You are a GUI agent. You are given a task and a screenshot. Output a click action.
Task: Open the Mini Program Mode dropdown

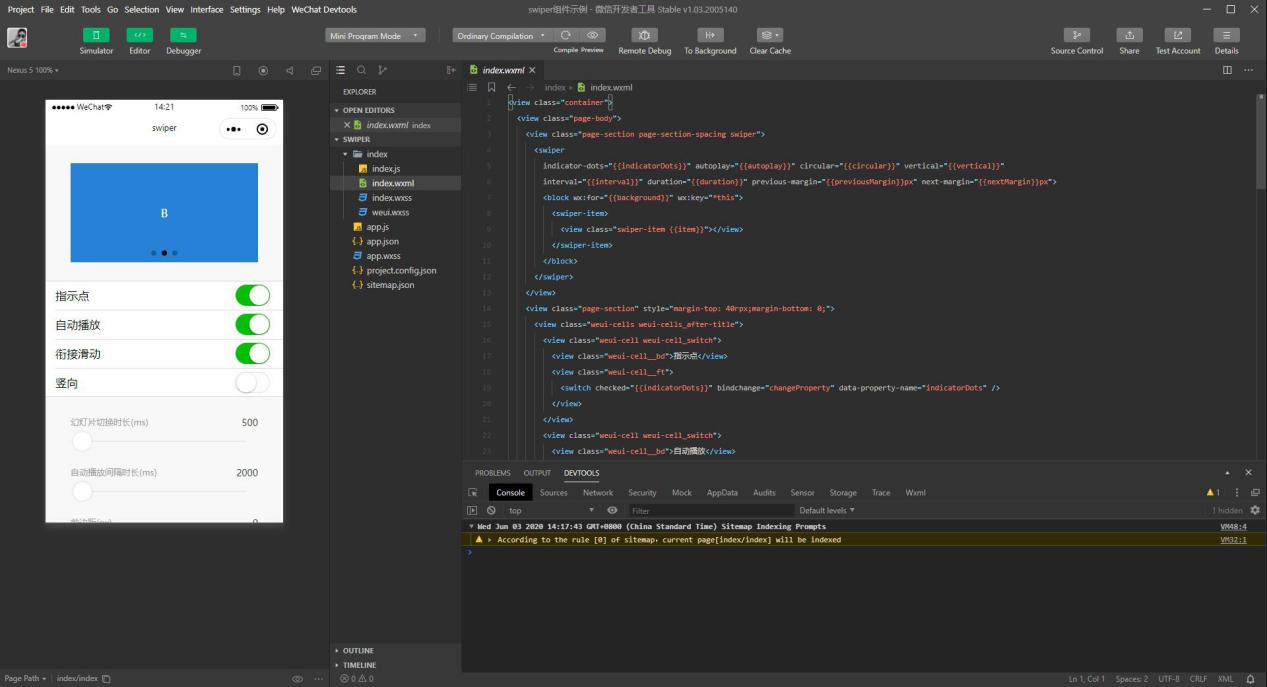[375, 36]
